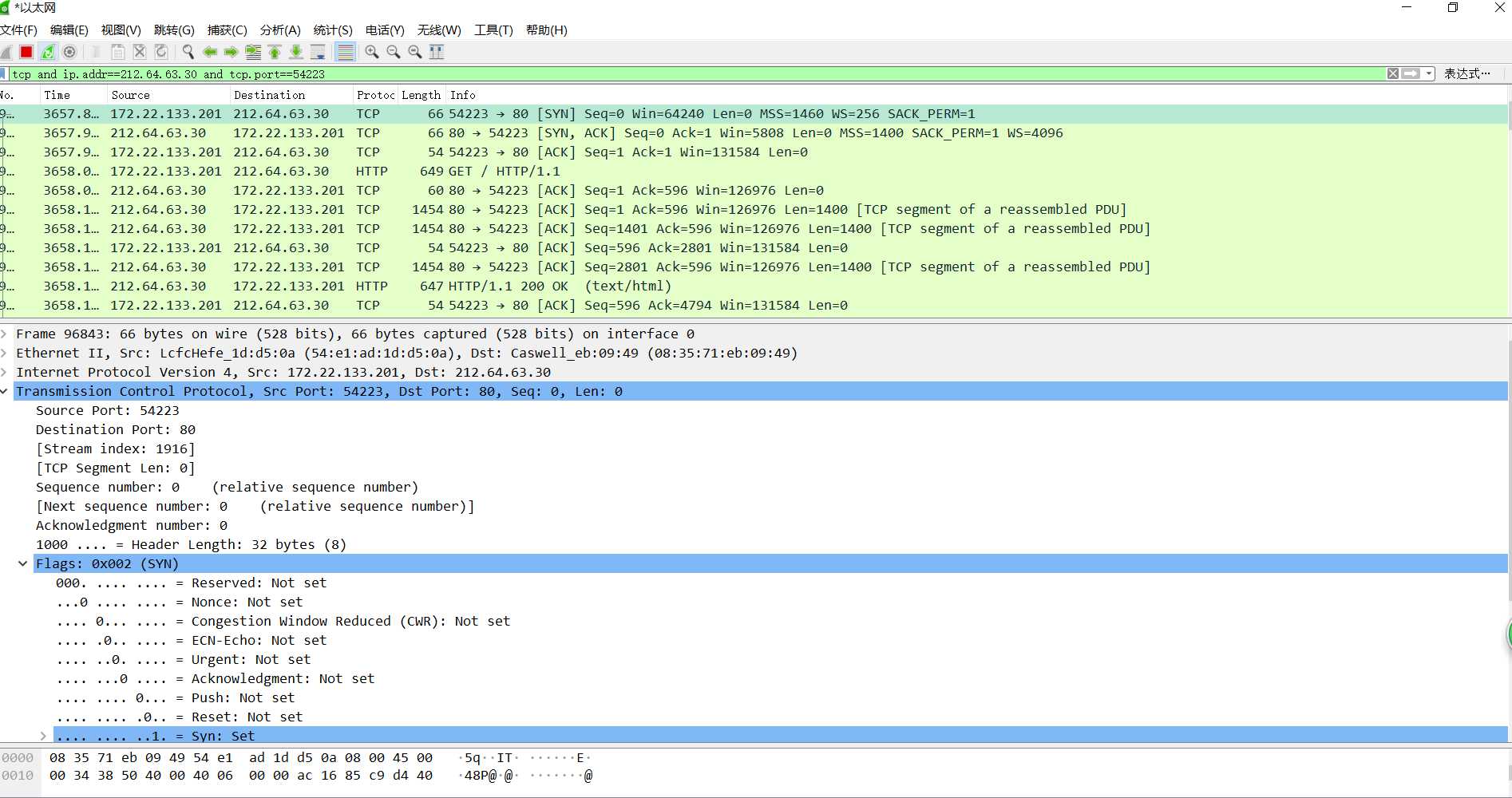Viewport: 1512px width, 798px height.
Task: Start capture with the shark fin icon
Action: pyautogui.click(x=6, y=52)
